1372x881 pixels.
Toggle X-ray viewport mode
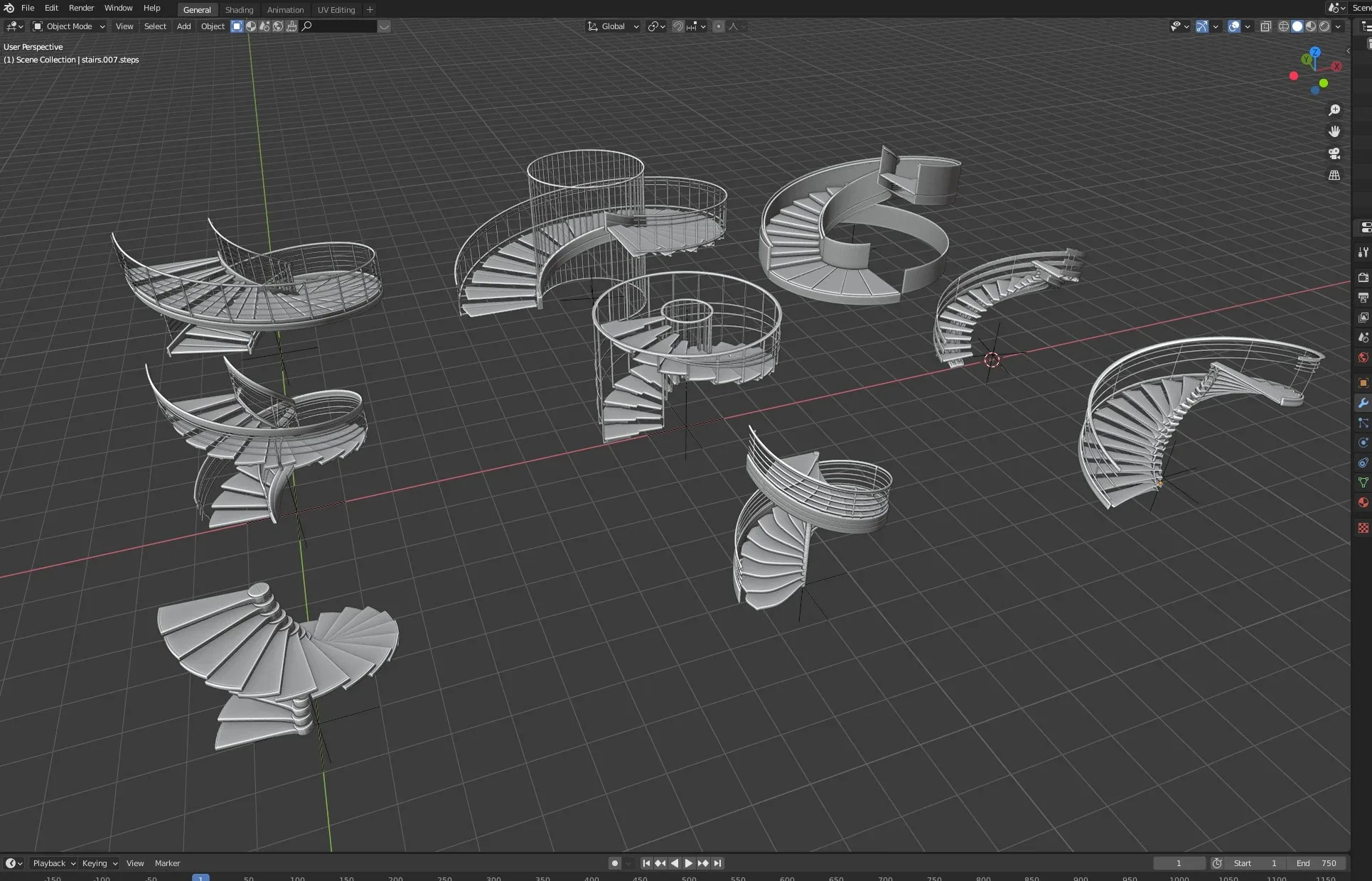pyautogui.click(x=1266, y=26)
